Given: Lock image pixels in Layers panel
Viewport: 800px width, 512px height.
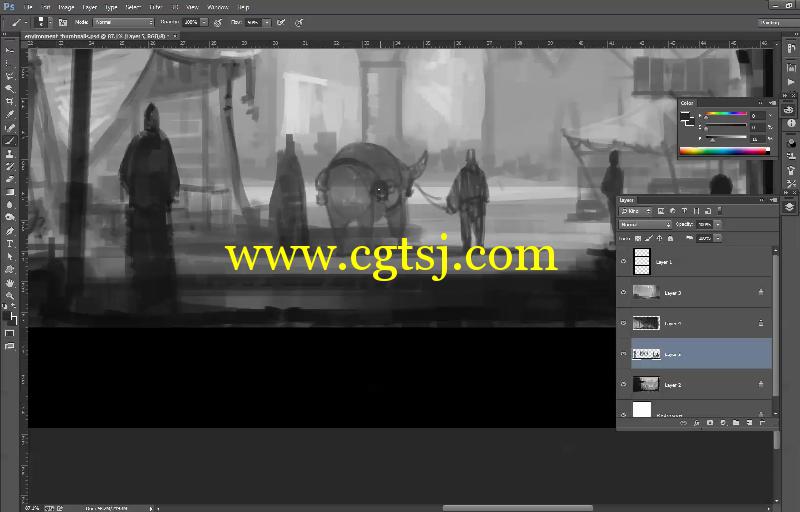Looking at the screenshot, I should coord(649,238).
